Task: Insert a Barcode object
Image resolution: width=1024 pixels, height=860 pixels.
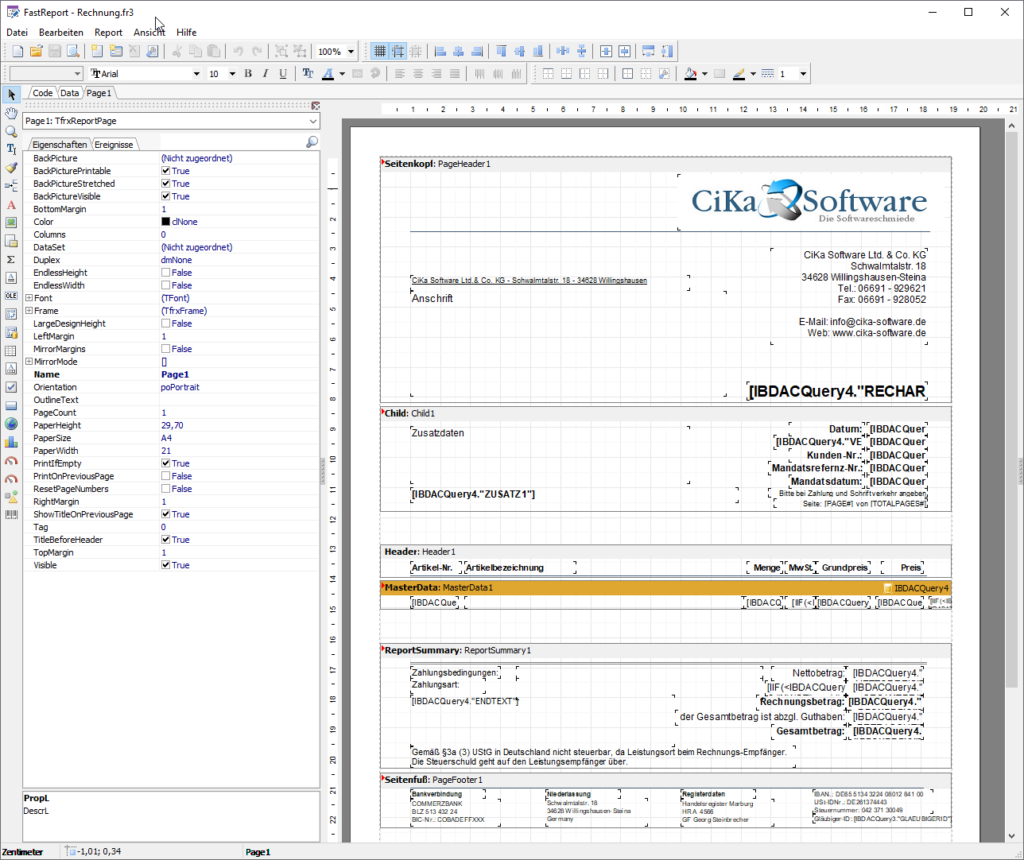Action: [11, 515]
